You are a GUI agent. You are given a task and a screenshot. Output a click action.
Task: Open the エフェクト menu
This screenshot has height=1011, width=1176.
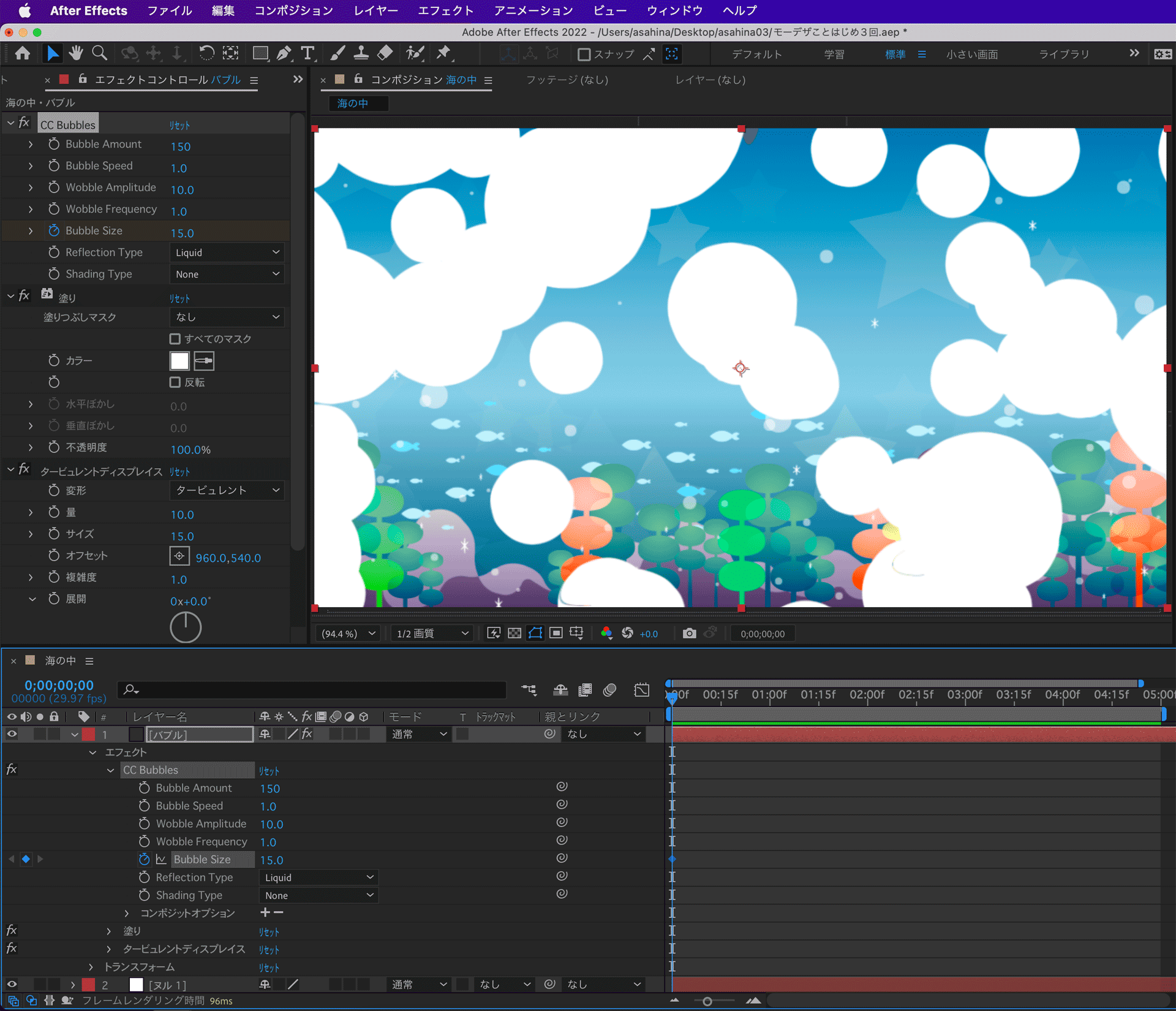coord(445,10)
